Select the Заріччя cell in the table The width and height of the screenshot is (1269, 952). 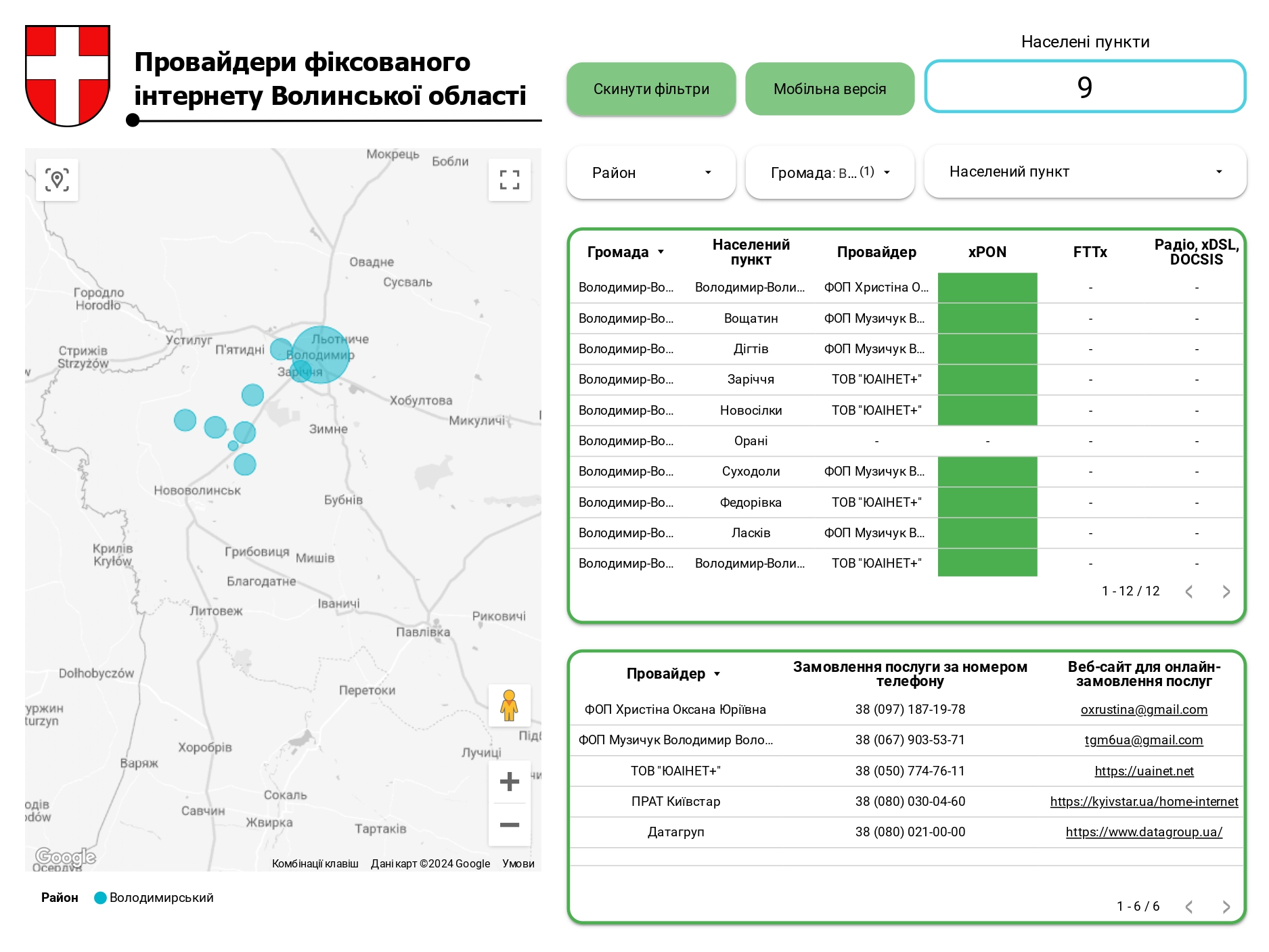click(x=751, y=380)
